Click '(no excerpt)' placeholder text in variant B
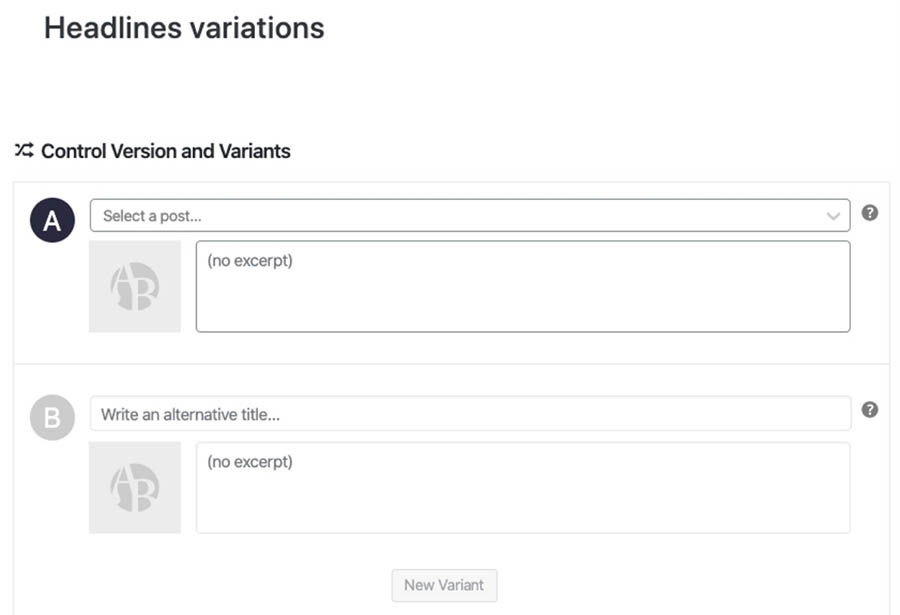The width and height of the screenshot is (900, 615). (x=250, y=462)
